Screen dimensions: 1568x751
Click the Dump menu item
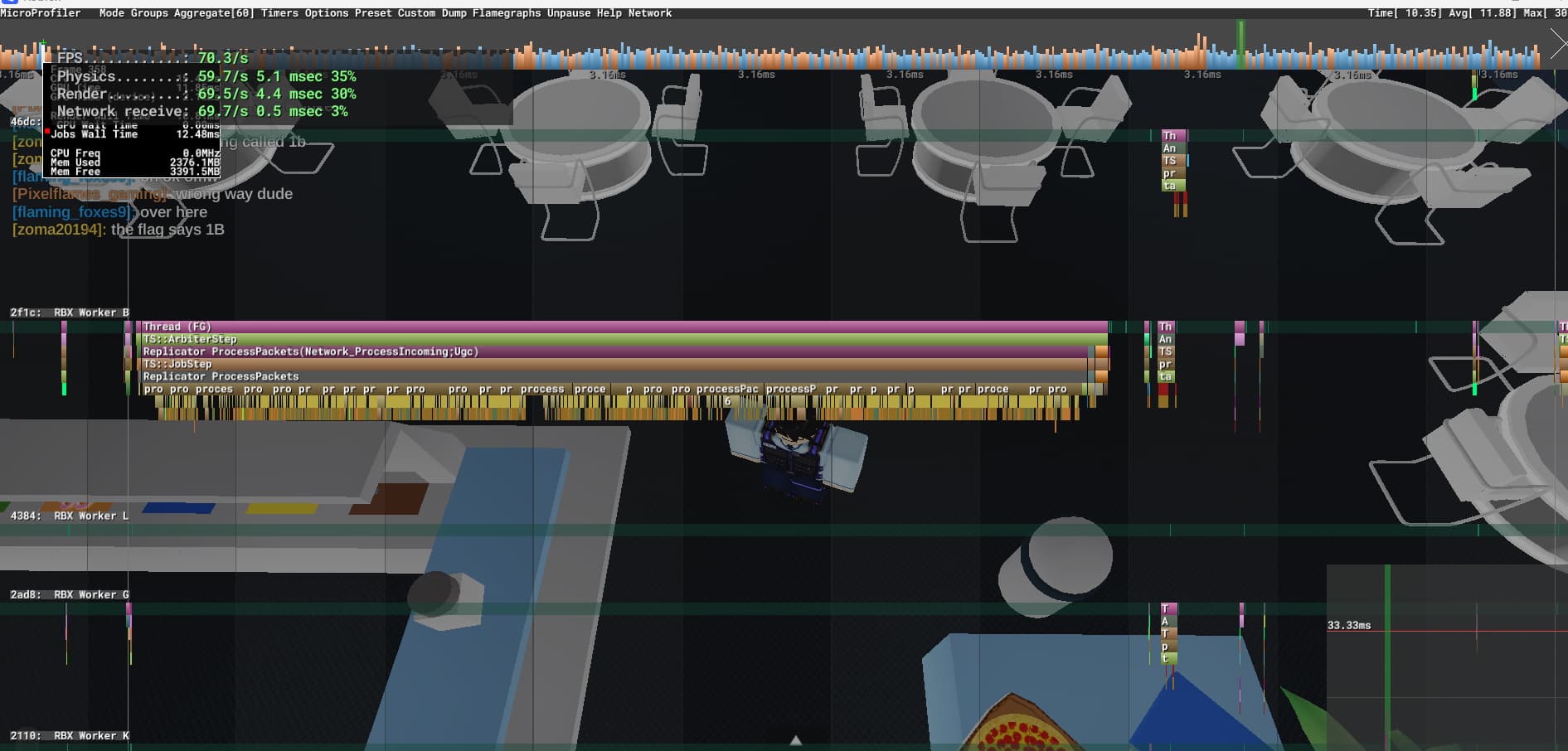click(x=454, y=13)
